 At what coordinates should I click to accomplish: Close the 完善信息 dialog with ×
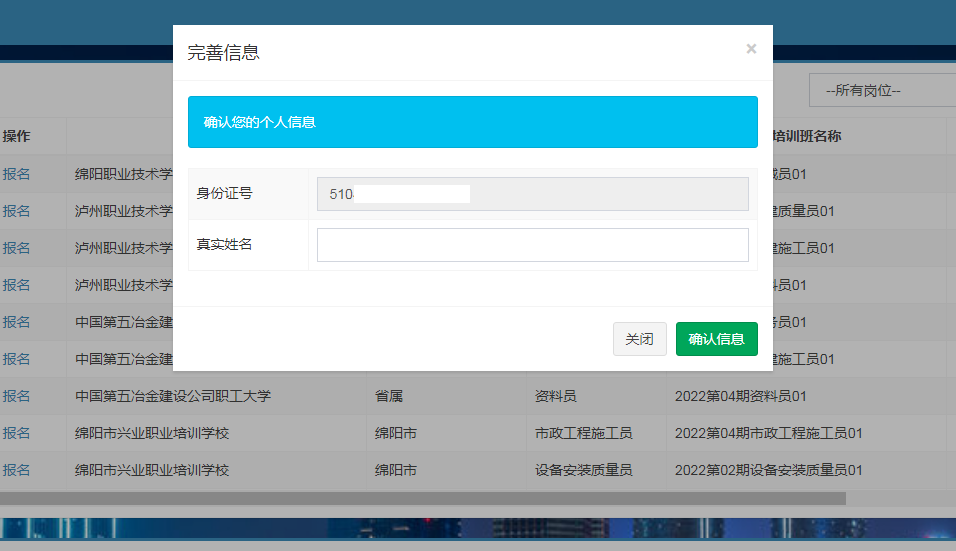(751, 49)
